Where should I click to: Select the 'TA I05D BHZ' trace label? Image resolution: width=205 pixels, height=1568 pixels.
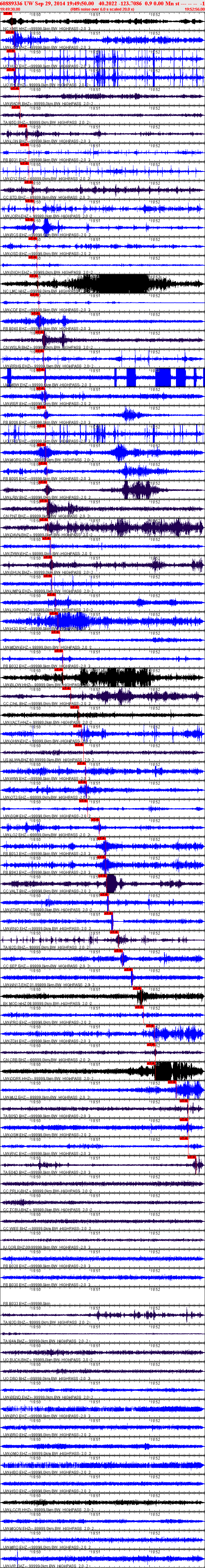tap(15, 122)
